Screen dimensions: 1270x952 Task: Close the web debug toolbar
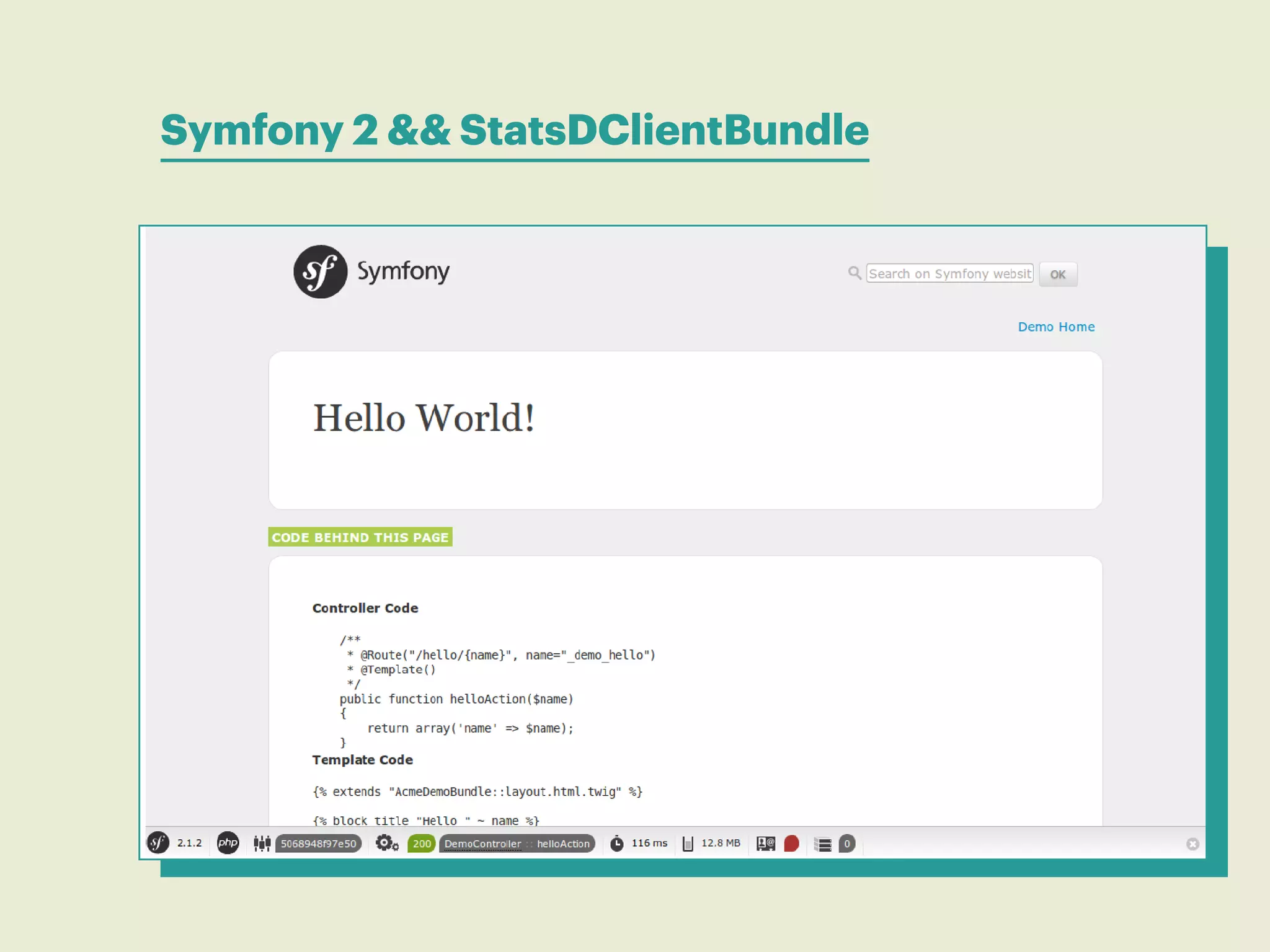point(1192,844)
